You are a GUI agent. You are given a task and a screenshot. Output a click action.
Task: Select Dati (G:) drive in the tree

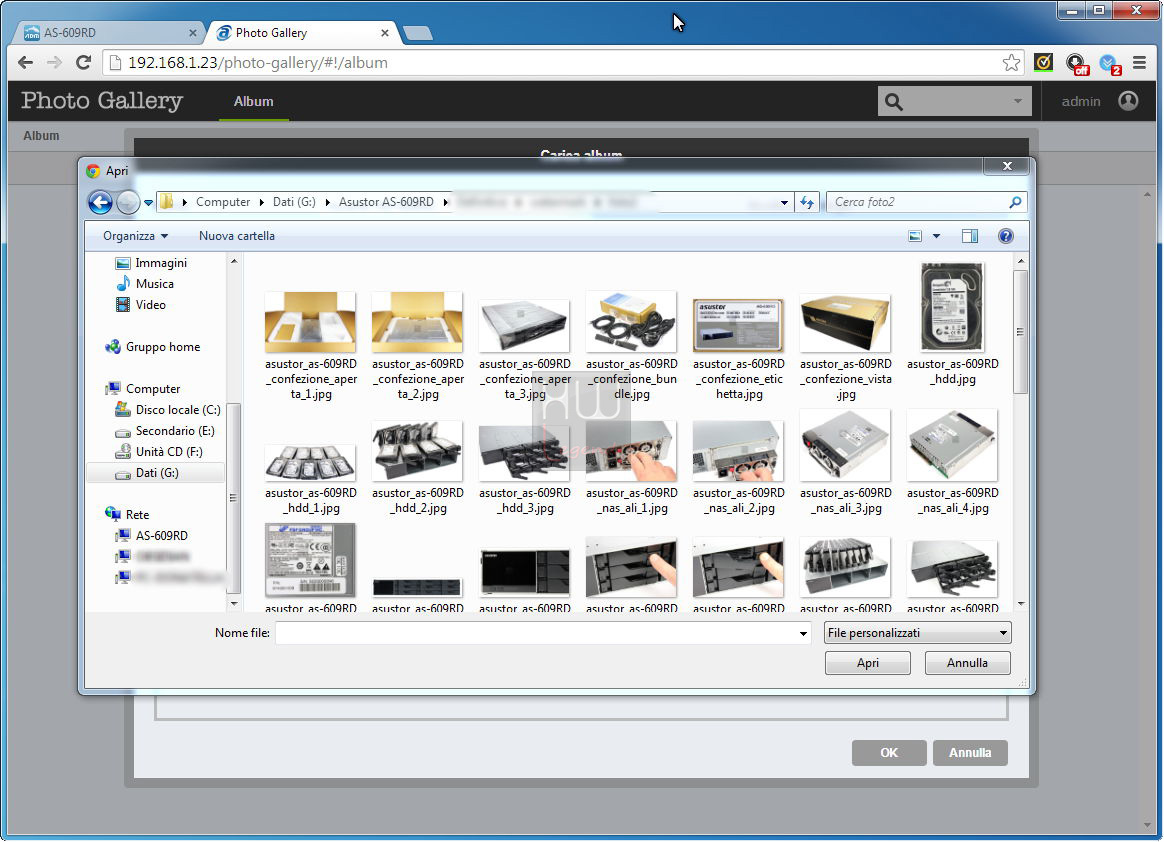[156, 473]
